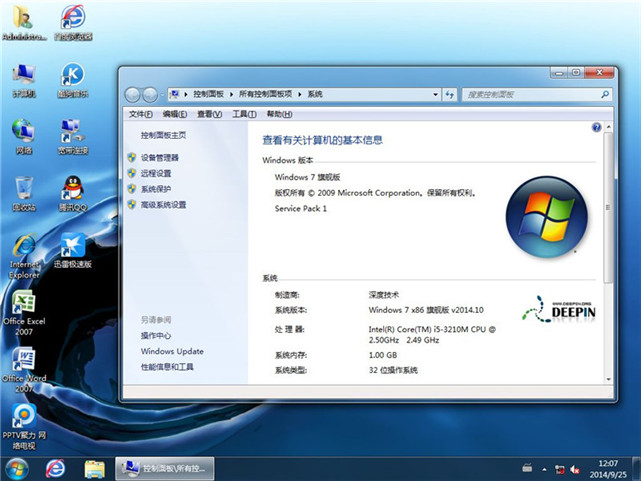
Task: Click the Forward navigation arrow
Action: click(x=150, y=95)
